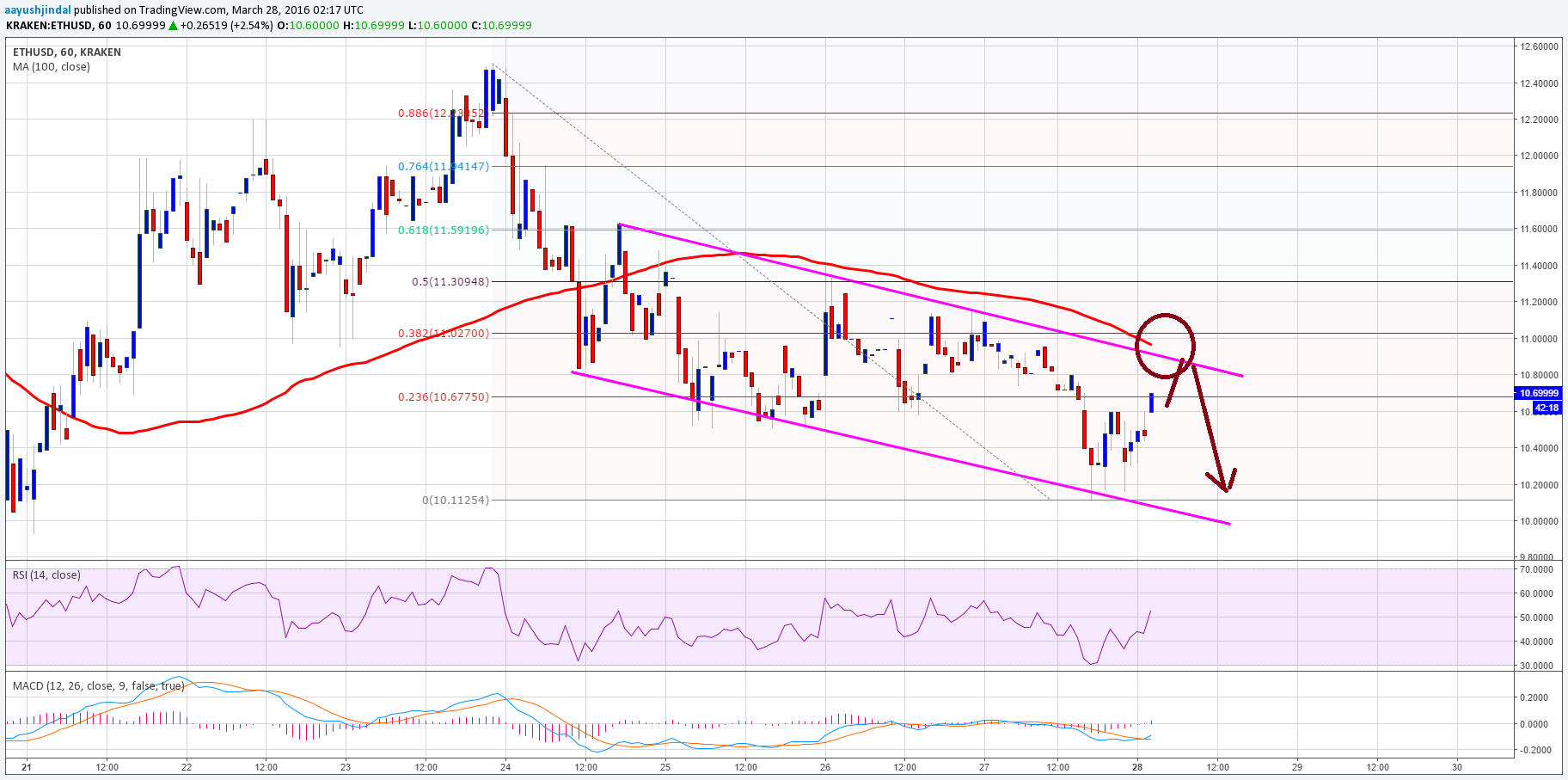Click the 0.618(11.59196) Fibonacci label
1568x780 pixels.
point(443,230)
